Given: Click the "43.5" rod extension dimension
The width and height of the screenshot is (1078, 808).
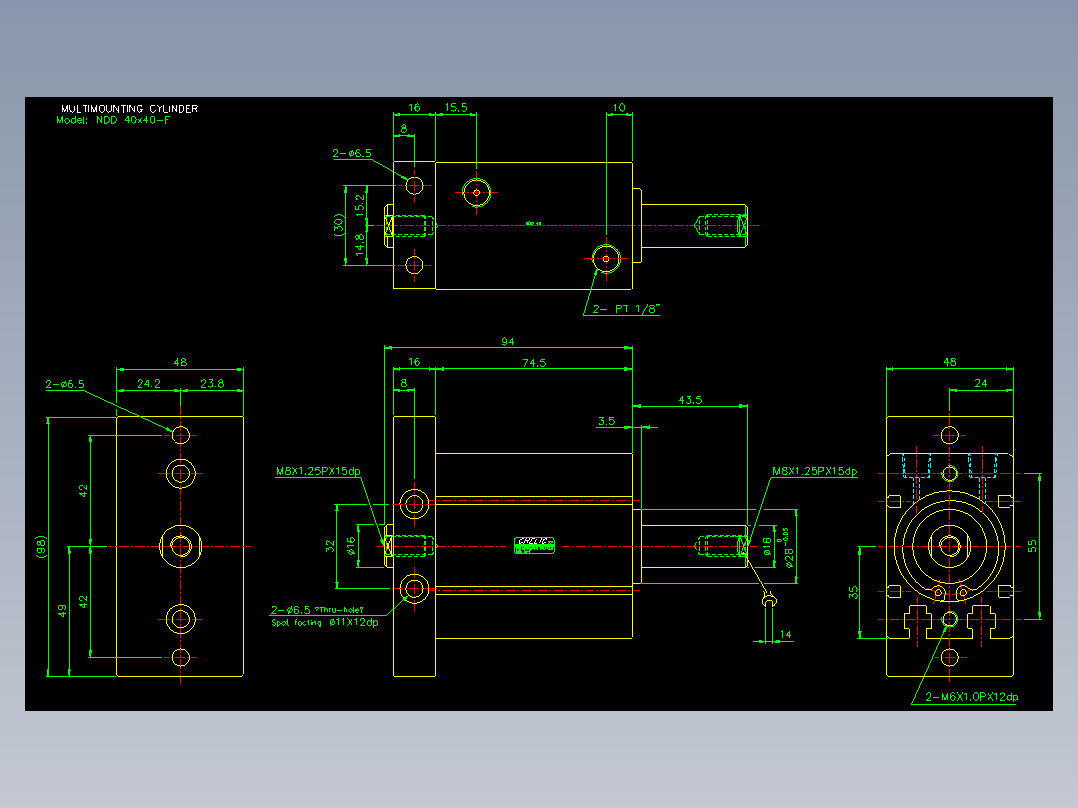Looking at the screenshot, I should tap(690, 400).
